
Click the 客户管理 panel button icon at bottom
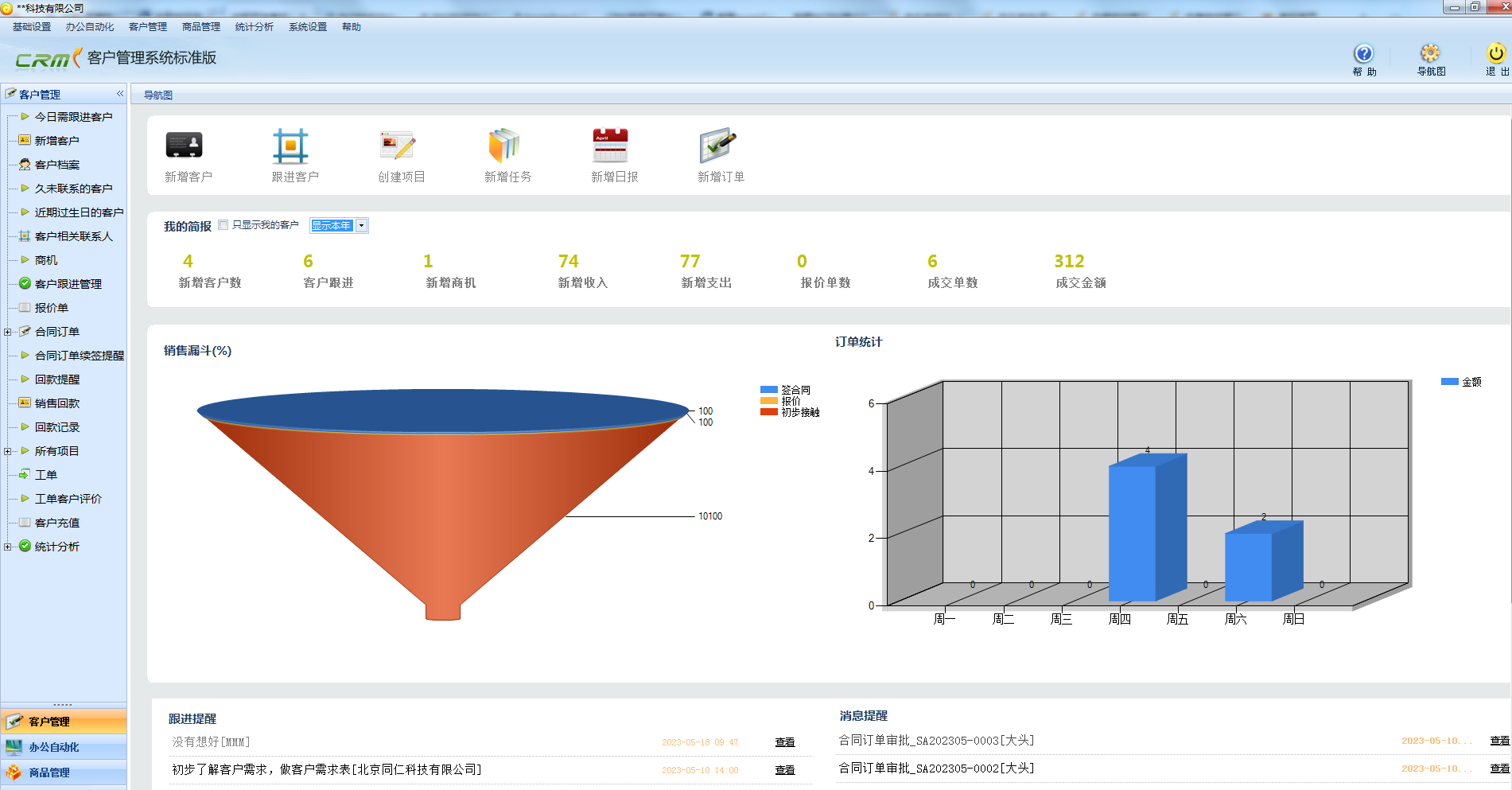click(x=14, y=722)
